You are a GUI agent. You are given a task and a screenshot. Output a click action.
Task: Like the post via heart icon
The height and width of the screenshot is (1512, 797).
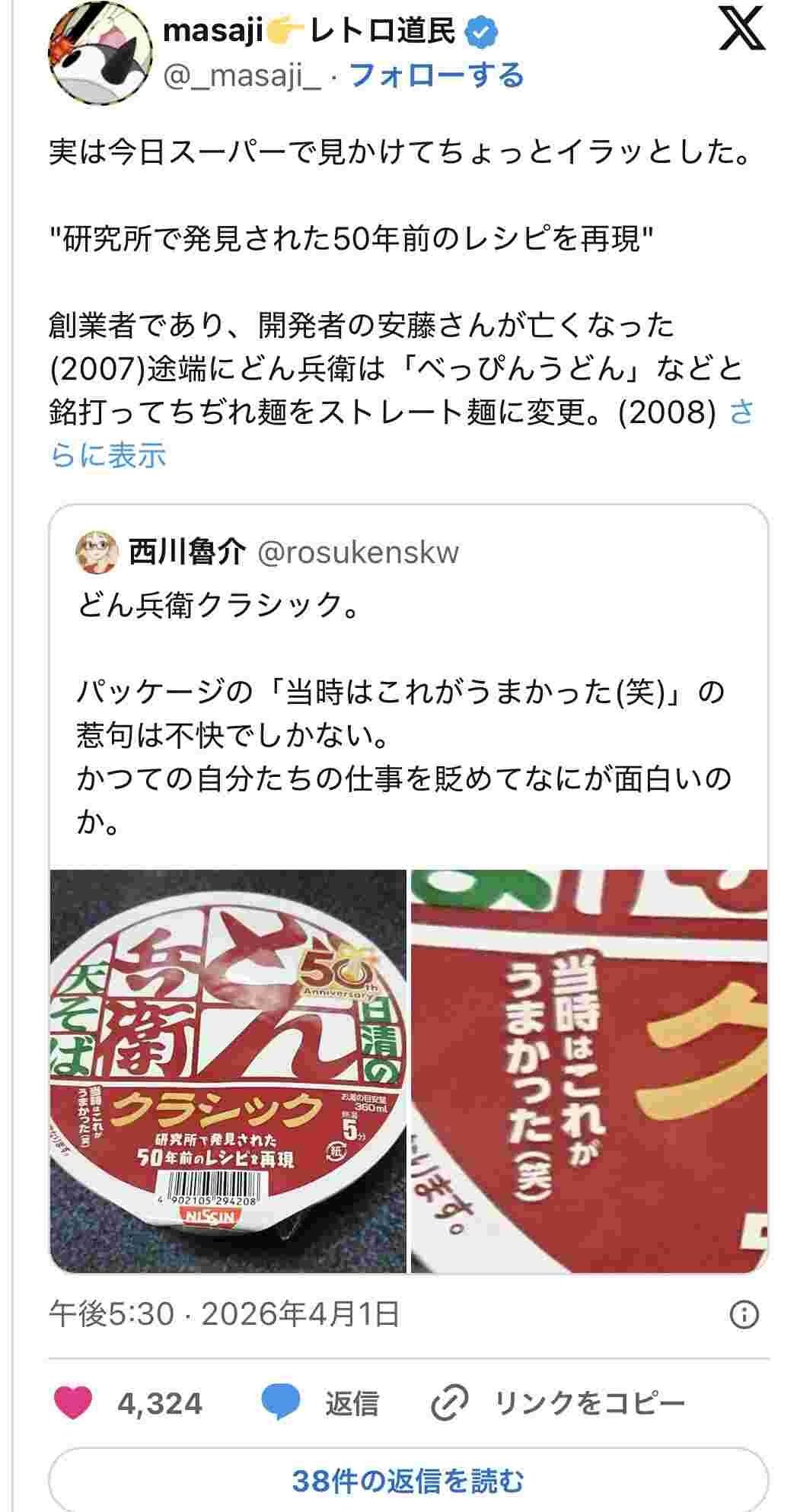(x=73, y=1403)
